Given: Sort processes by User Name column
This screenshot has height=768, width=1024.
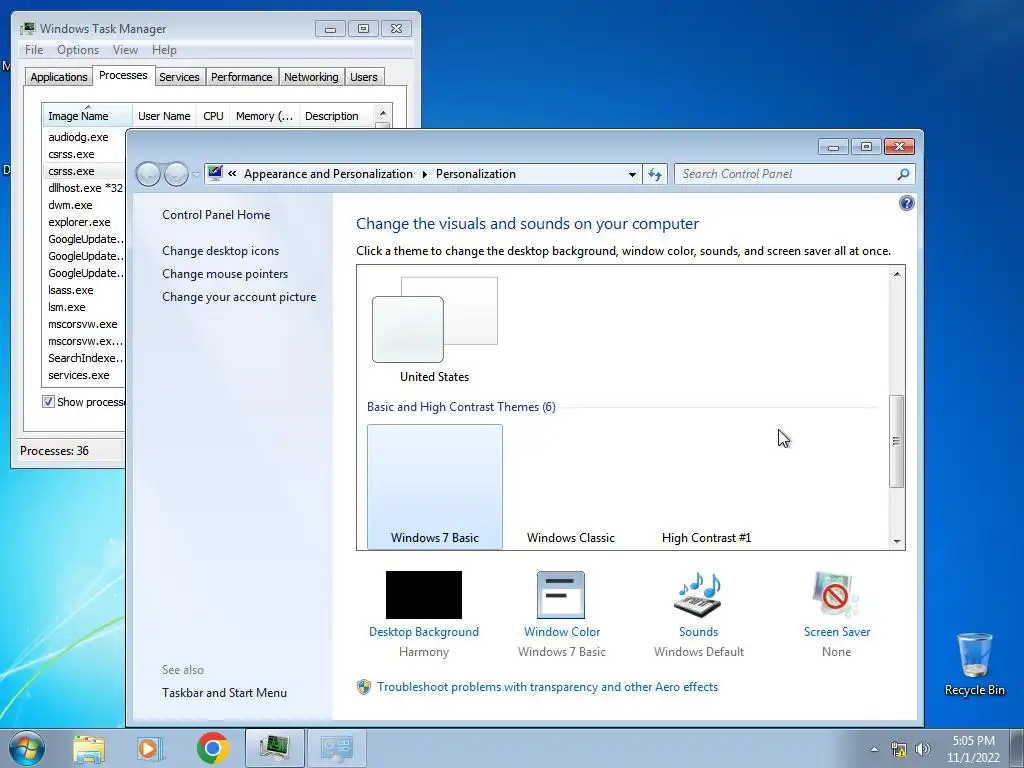Looking at the screenshot, I should click(164, 116).
